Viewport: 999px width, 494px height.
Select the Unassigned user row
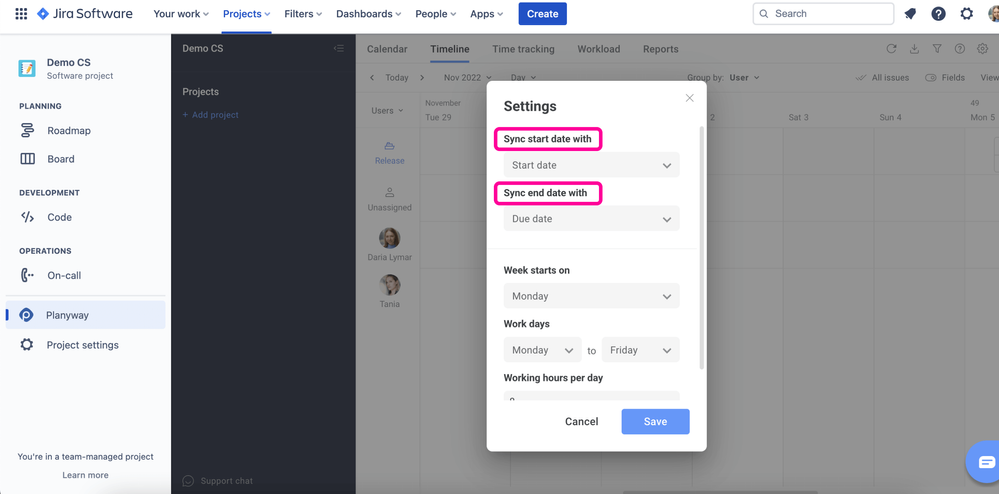389,198
